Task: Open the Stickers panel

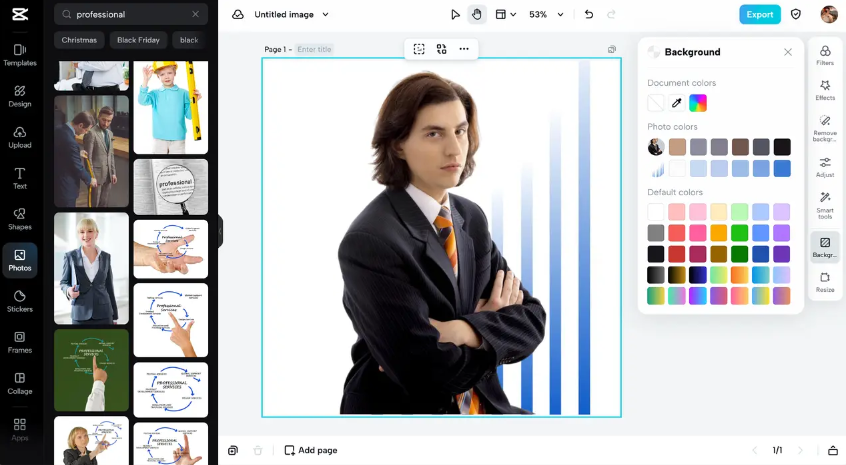Action: pos(20,302)
